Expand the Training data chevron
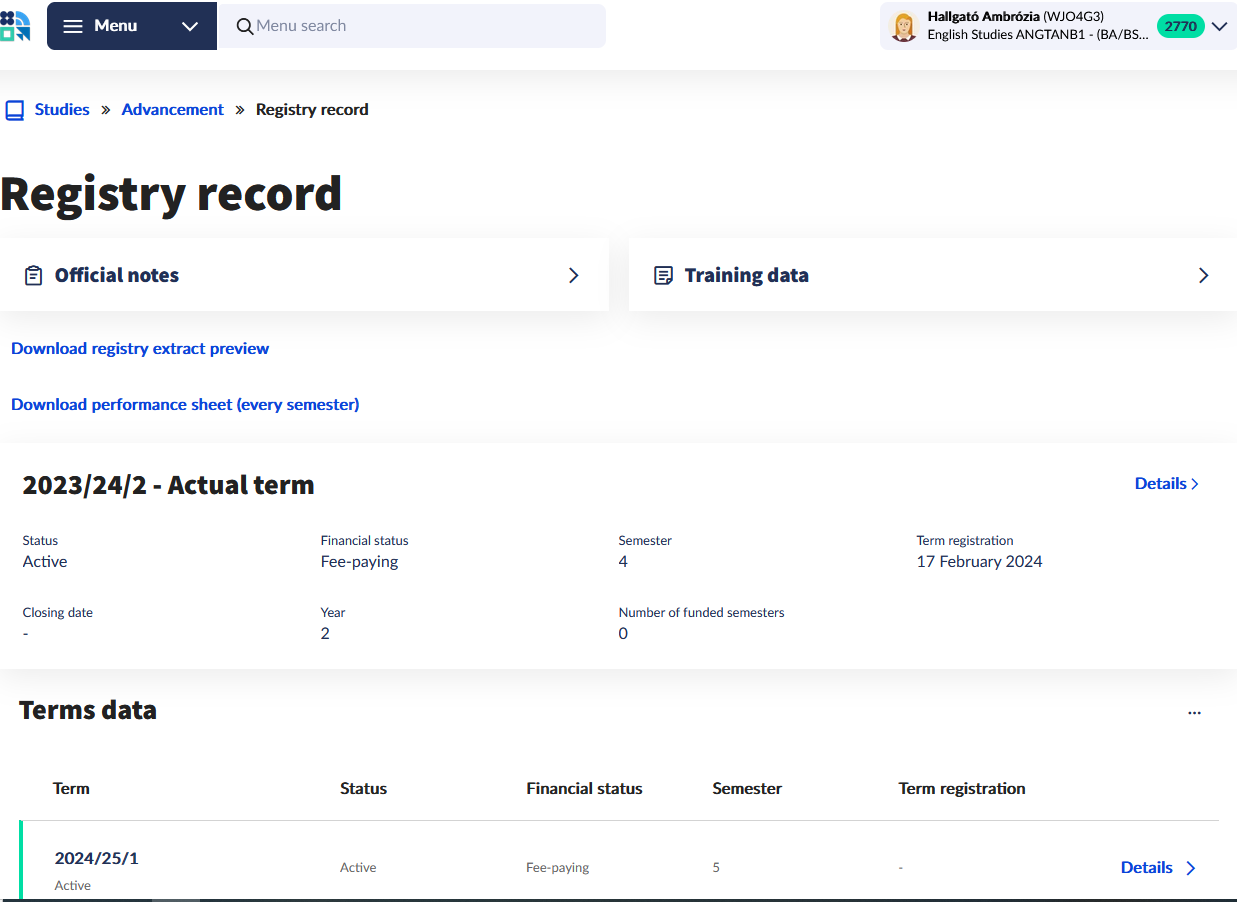This screenshot has width=1237, height=902. coord(1203,275)
